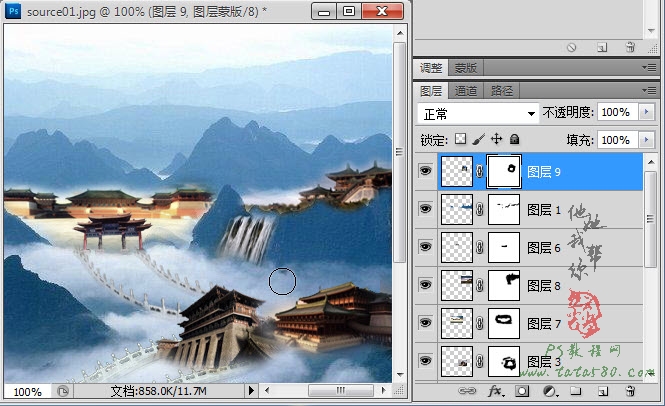Hide 图层 3 with its eye icon
Viewport: 665px width, 406px height.
tap(425, 361)
